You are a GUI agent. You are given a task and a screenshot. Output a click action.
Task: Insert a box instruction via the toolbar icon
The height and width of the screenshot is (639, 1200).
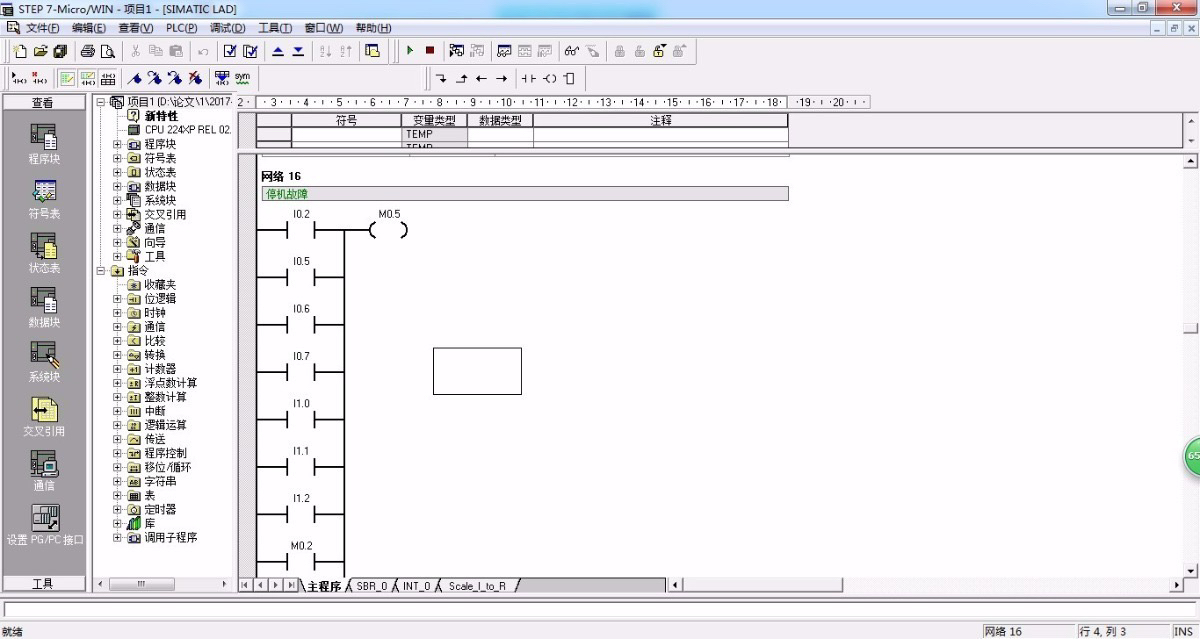click(x=569, y=78)
